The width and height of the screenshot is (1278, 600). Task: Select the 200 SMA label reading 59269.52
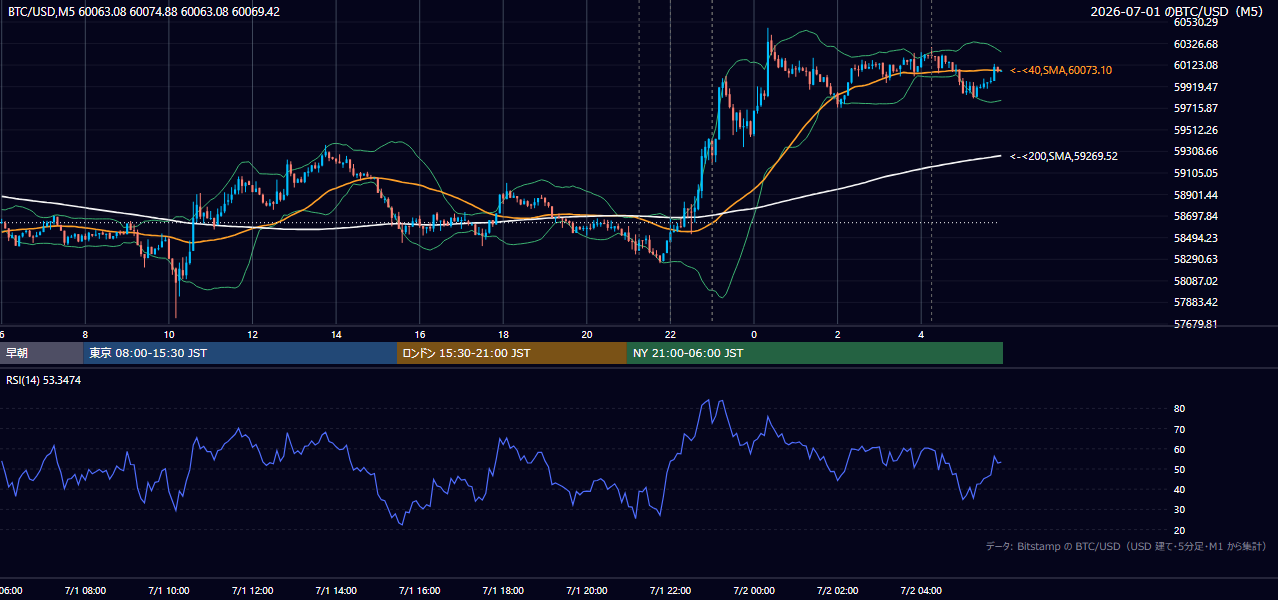tap(1064, 156)
